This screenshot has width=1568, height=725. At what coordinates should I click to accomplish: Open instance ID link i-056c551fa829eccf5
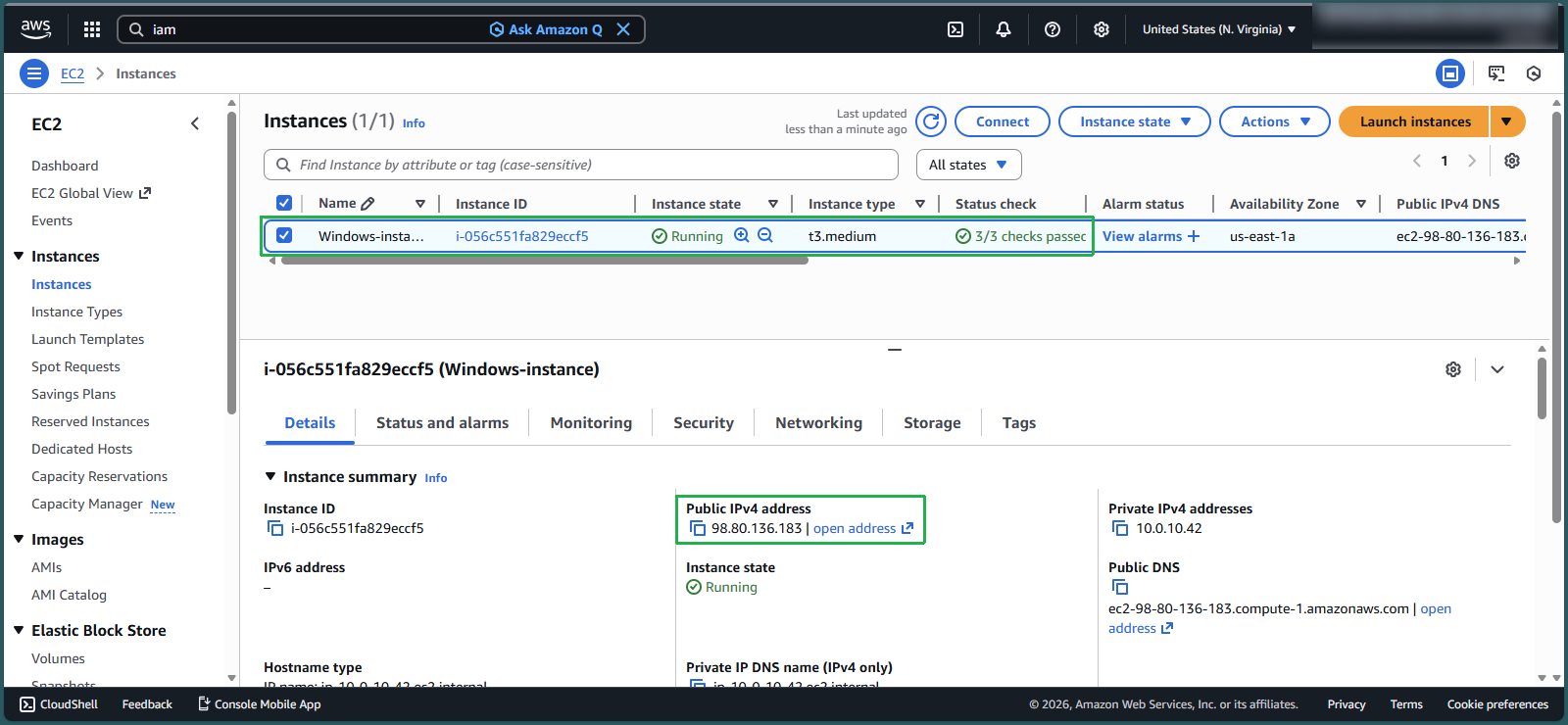tap(521, 236)
